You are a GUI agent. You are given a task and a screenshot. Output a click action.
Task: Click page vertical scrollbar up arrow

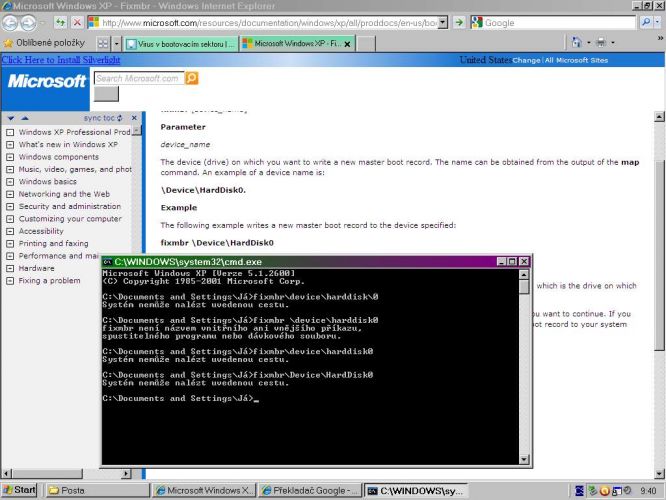(x=659, y=116)
